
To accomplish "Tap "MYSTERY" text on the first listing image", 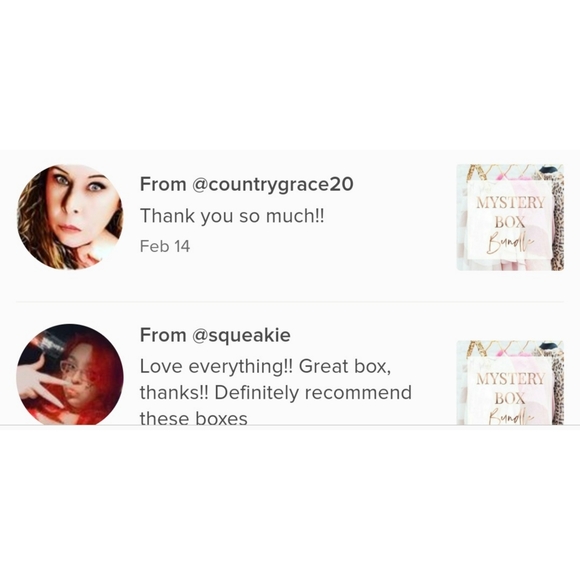I will 510,203.
